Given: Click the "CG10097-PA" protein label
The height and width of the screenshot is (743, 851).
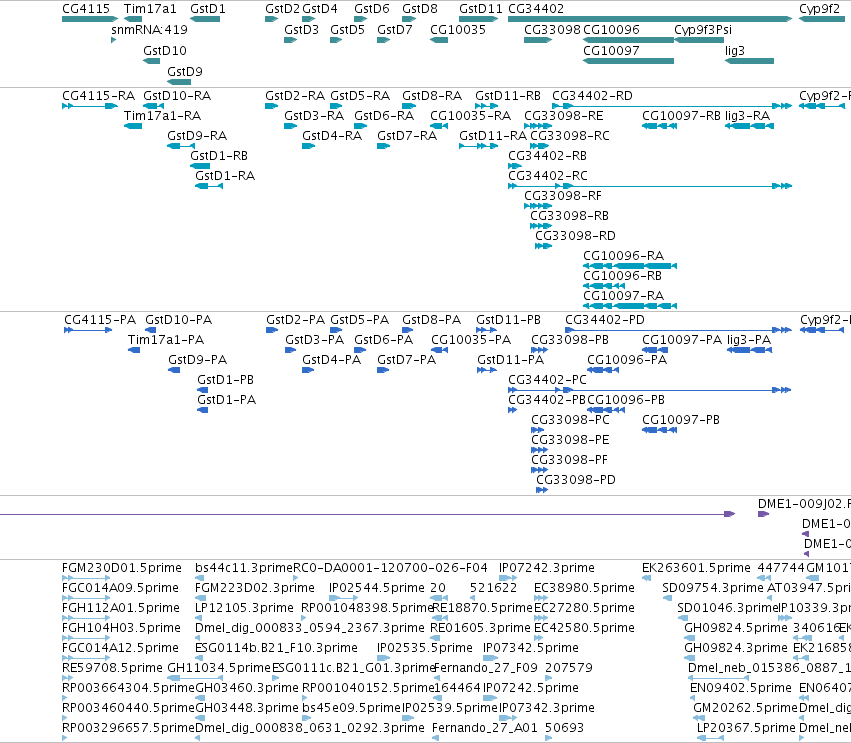Looking at the screenshot, I should 682,340.
